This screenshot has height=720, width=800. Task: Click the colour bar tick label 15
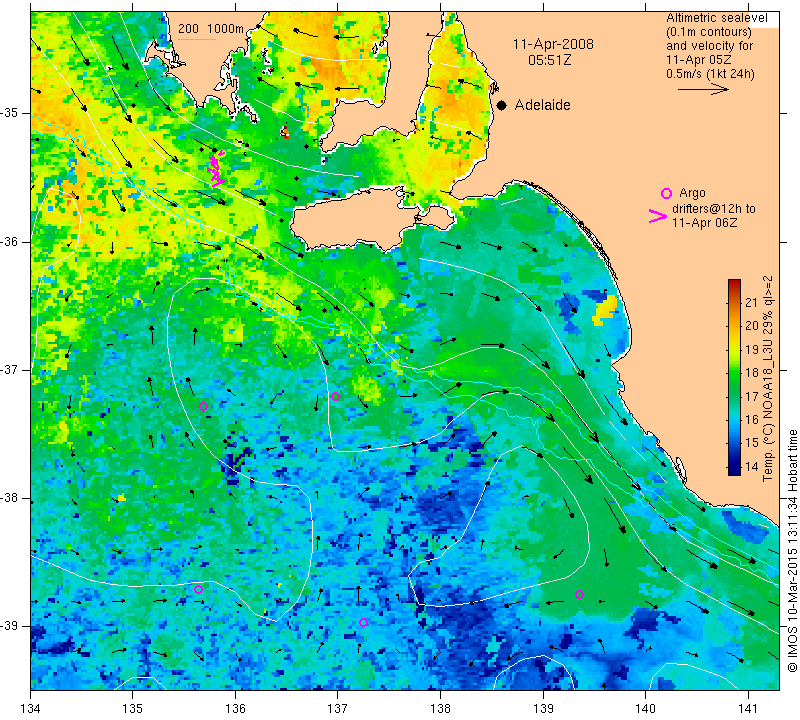pyautogui.click(x=752, y=442)
